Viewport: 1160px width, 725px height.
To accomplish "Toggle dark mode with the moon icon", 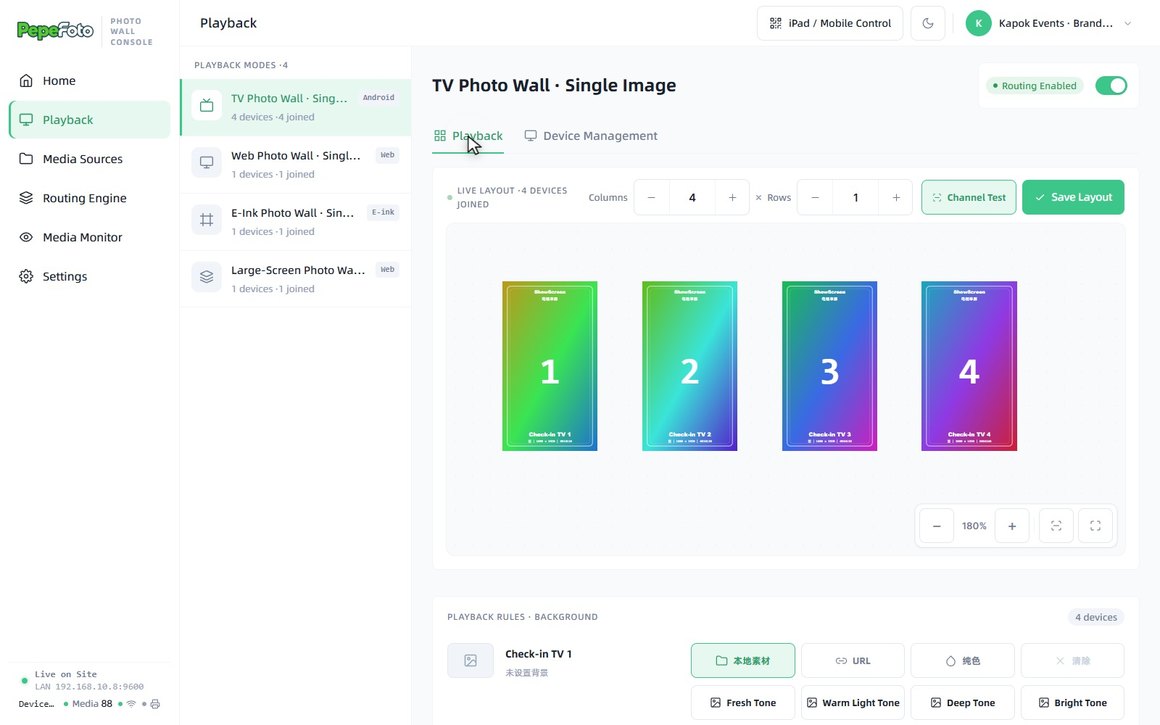I will coord(928,23).
